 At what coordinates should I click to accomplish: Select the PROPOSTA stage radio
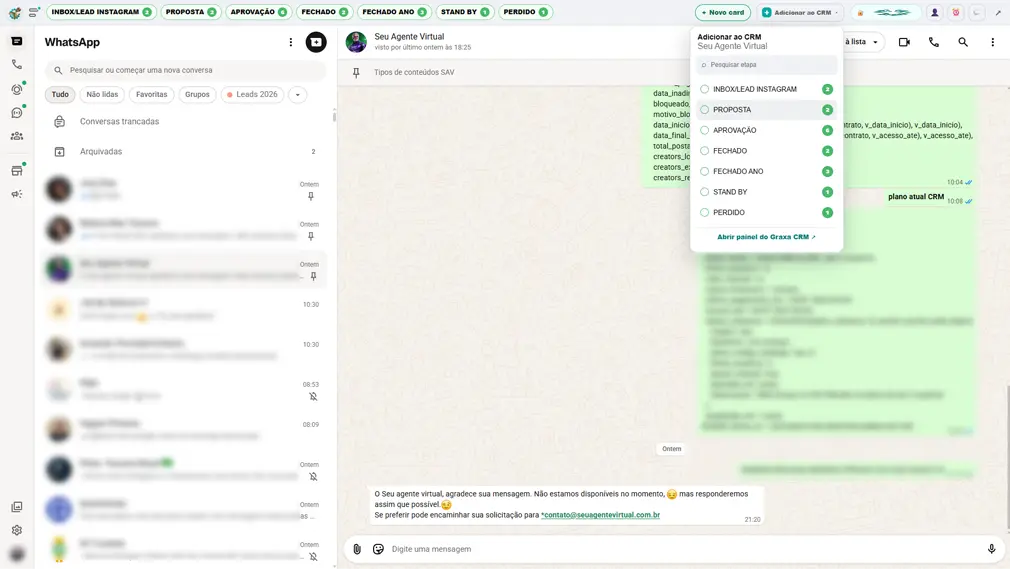point(704,110)
